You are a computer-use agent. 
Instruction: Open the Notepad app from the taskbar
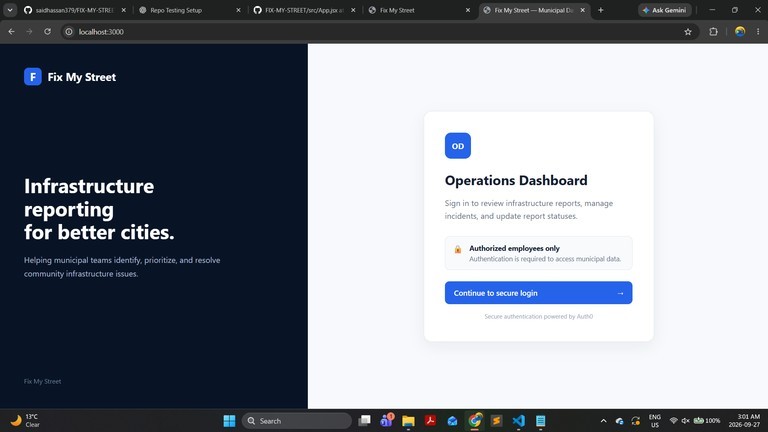[x=540, y=421]
